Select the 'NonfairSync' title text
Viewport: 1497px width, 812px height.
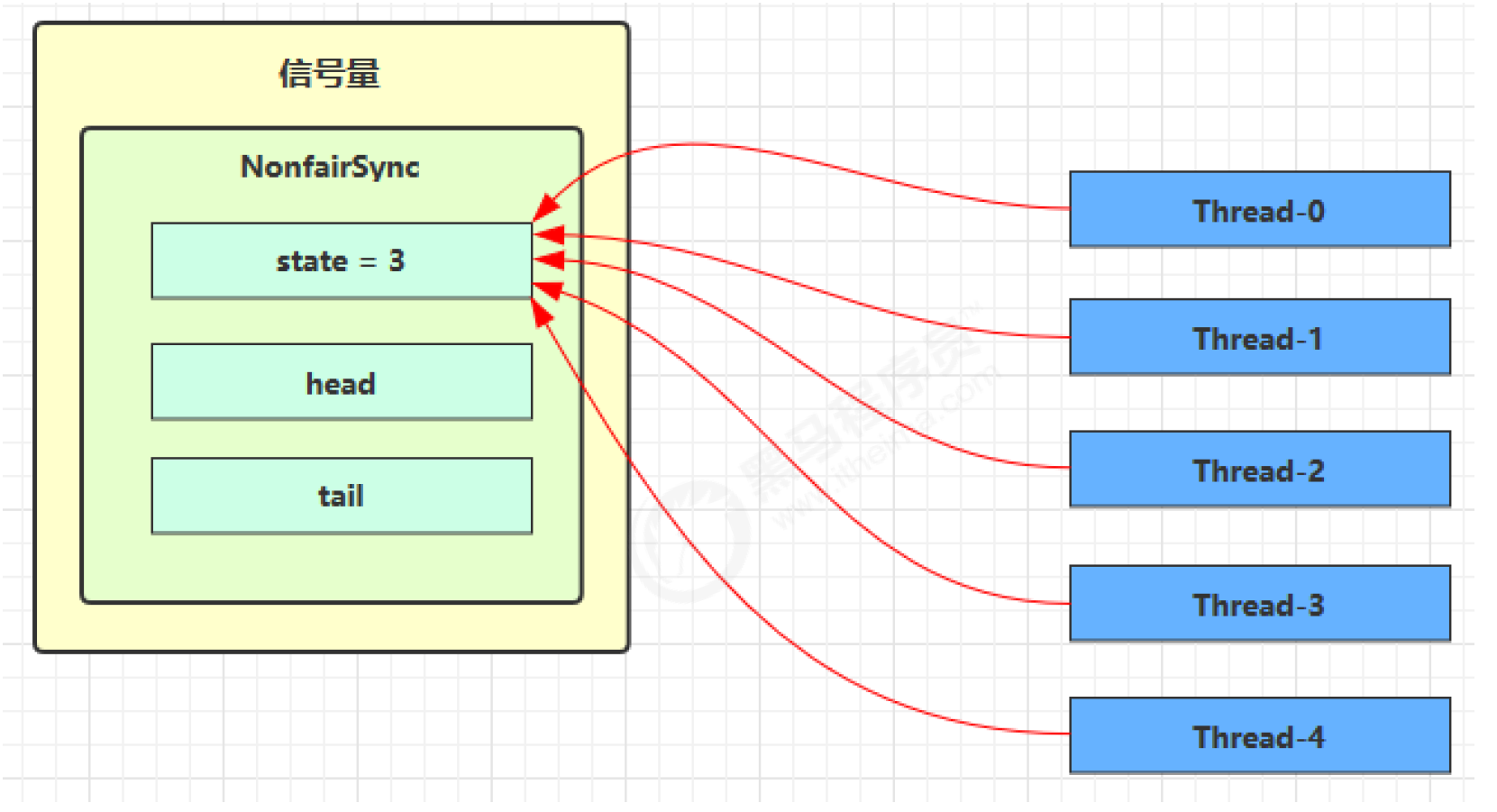(330, 167)
